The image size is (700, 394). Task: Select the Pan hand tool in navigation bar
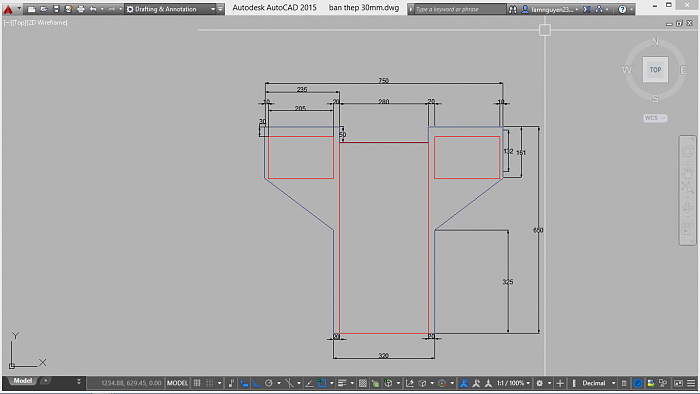(688, 172)
